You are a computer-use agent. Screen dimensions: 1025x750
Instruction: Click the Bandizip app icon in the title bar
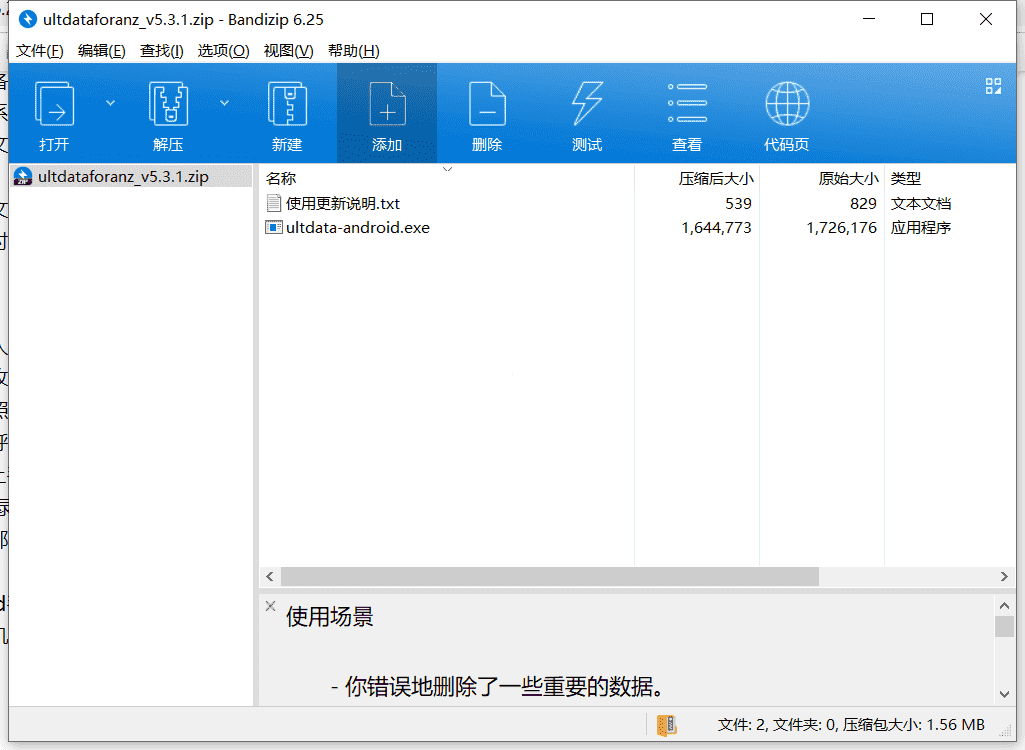[x=27, y=20]
